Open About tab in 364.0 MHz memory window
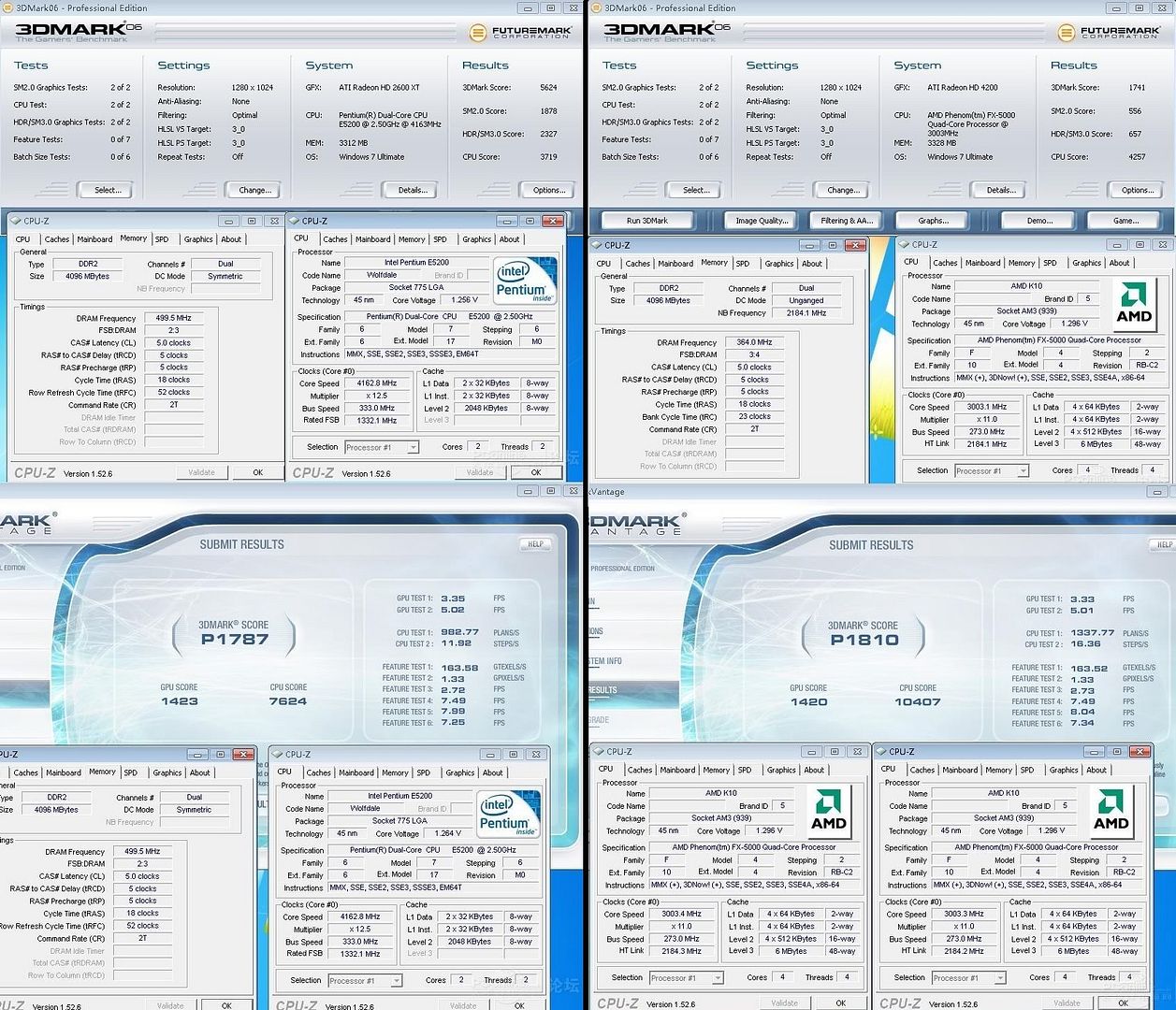This screenshot has height=1010, width=1176. (x=812, y=264)
